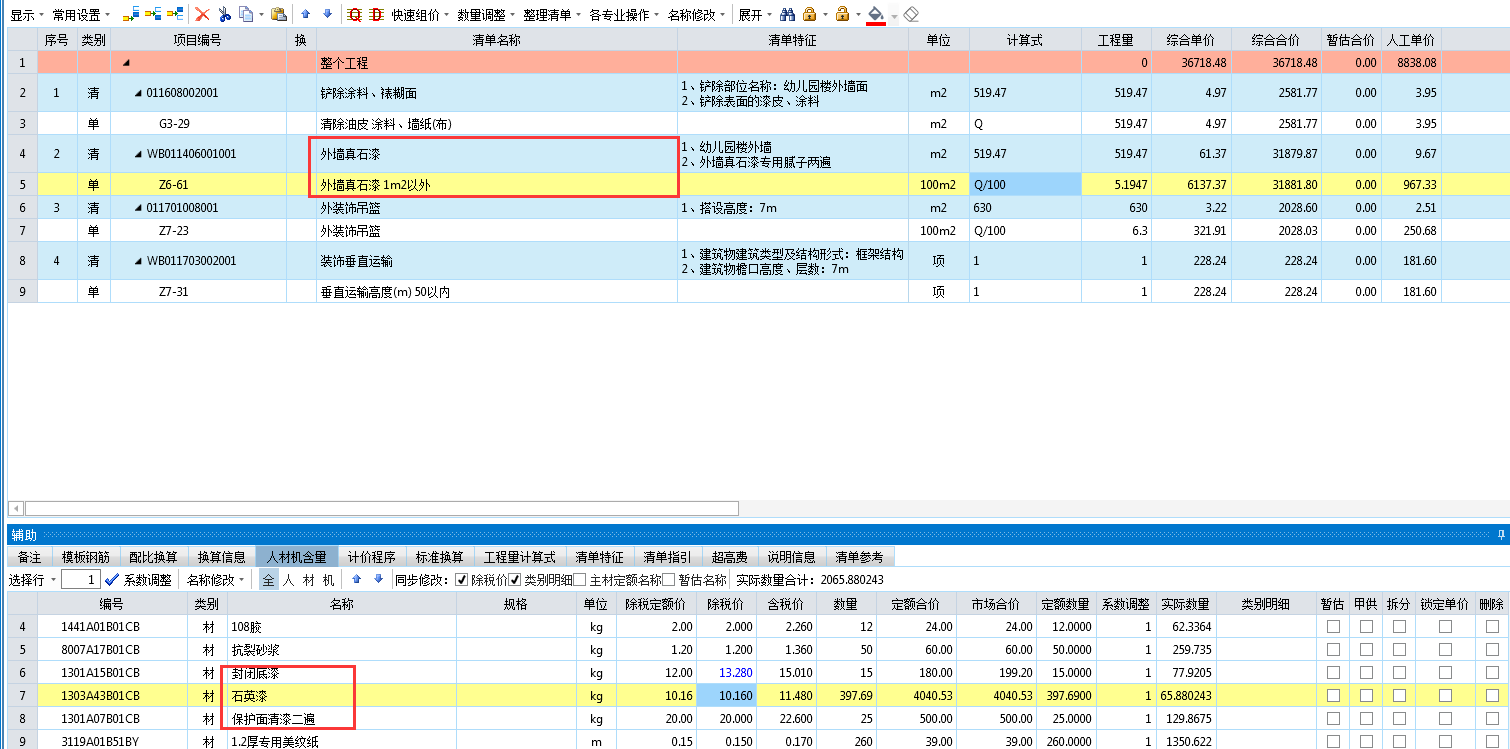The width and height of the screenshot is (1510, 749).
Task: Click the blue checkmark 系数调整 icon
Action: pos(112,579)
